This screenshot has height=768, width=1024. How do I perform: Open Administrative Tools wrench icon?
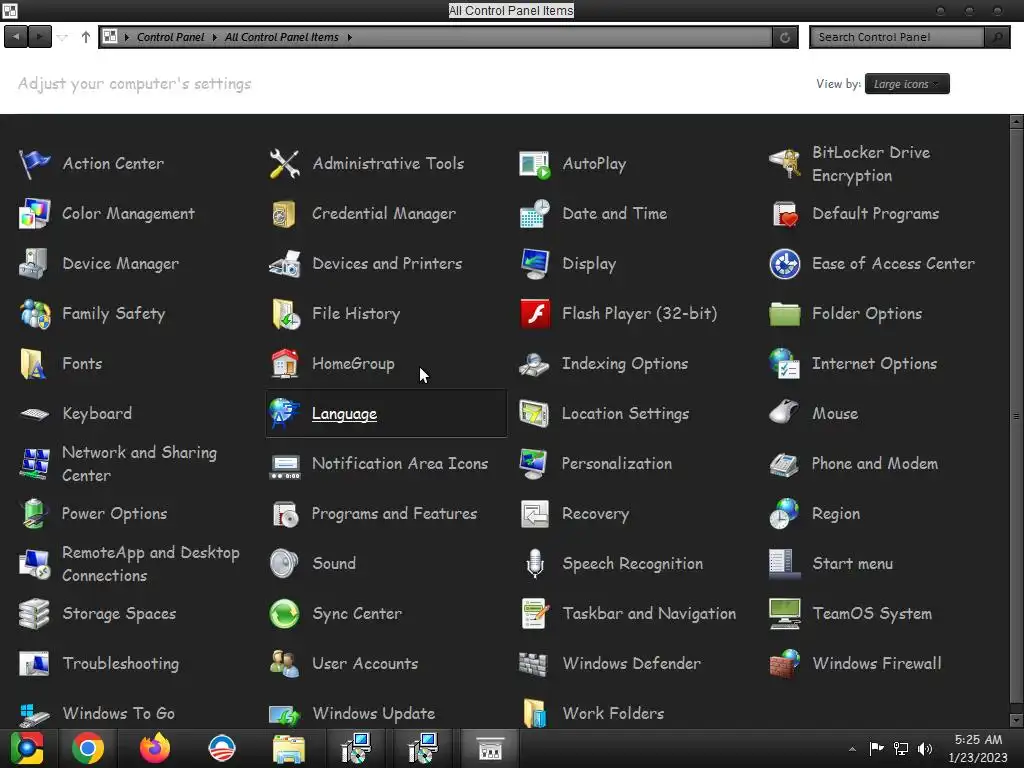284,163
